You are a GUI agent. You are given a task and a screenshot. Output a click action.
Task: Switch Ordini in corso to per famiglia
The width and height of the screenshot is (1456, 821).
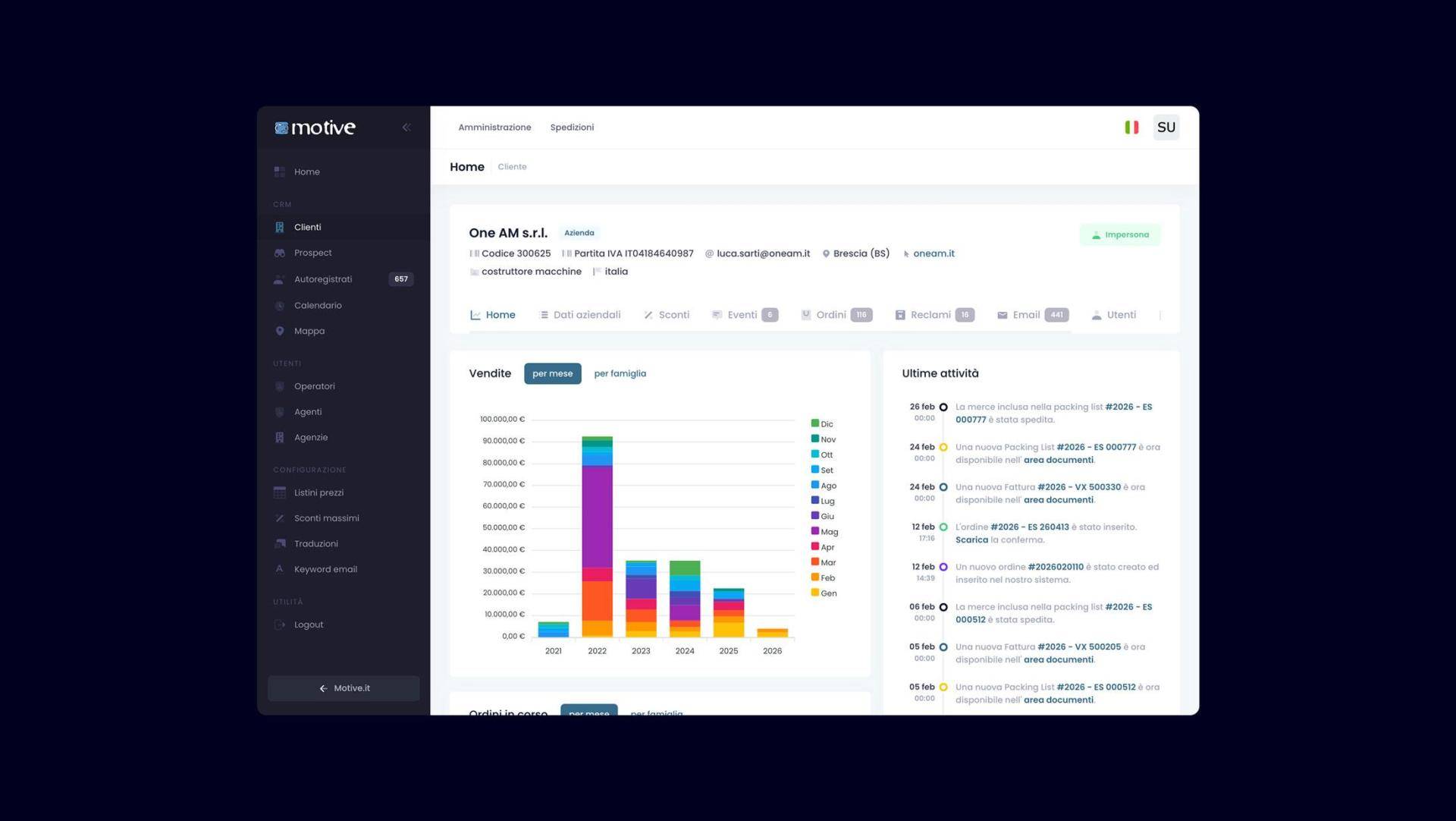point(657,714)
